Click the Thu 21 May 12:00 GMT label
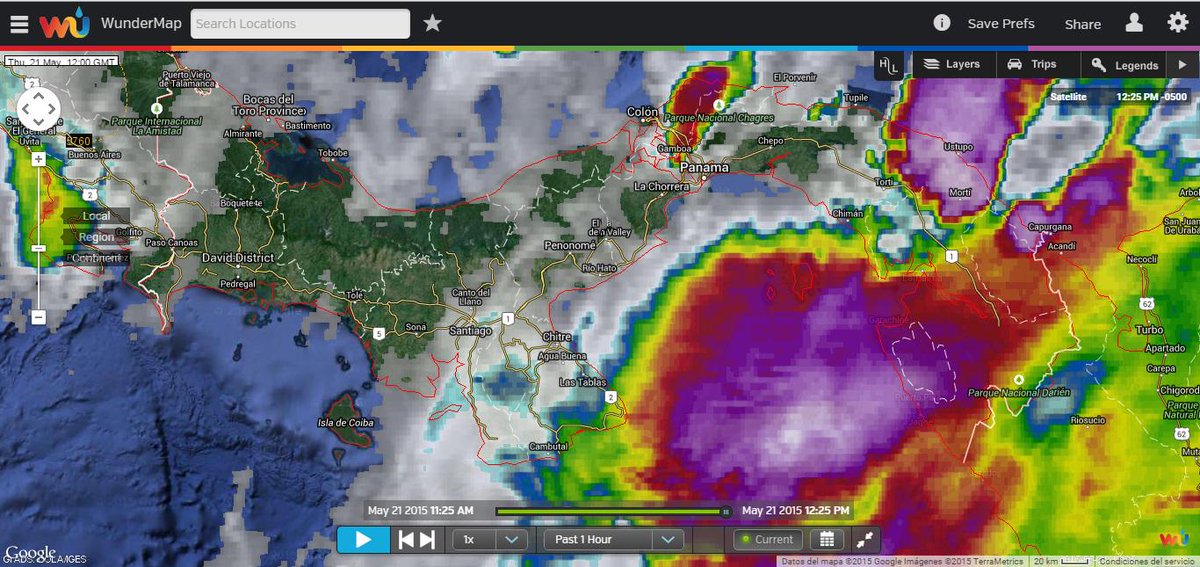1200x567 pixels. coord(62,61)
